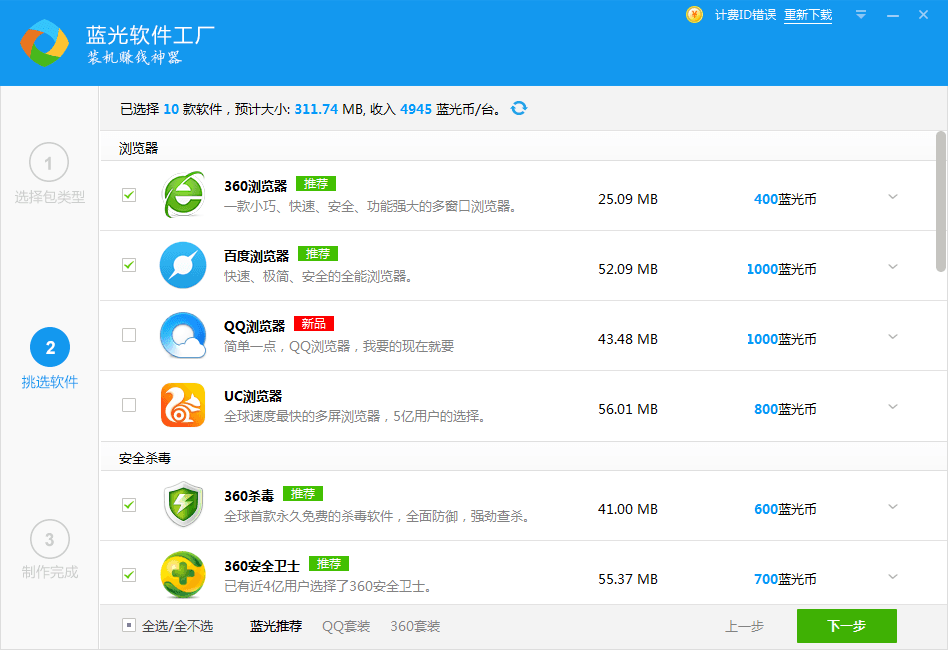
Task: Enable the UC浏览器 checkbox
Action: coord(129,405)
